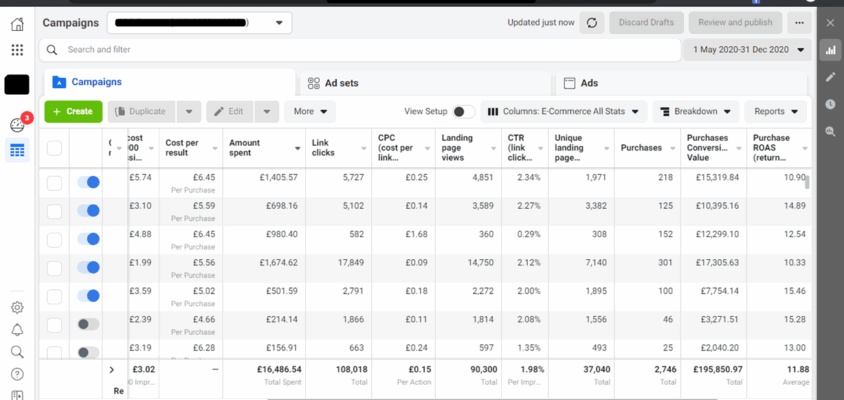
Task: Click the sidebar search magnifier icon
Action: coord(17,352)
